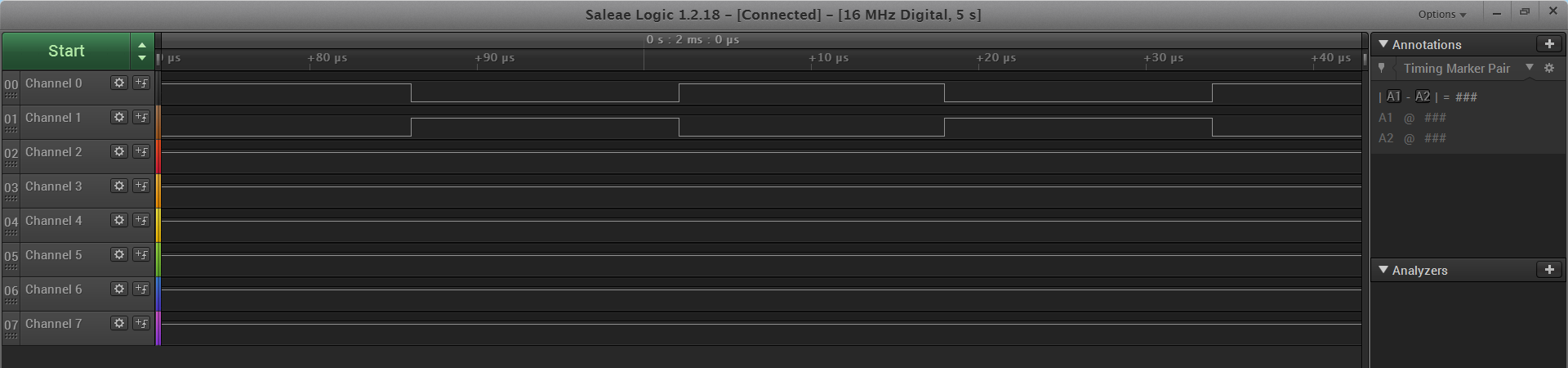Click Channel 2 red color strip

(158, 156)
